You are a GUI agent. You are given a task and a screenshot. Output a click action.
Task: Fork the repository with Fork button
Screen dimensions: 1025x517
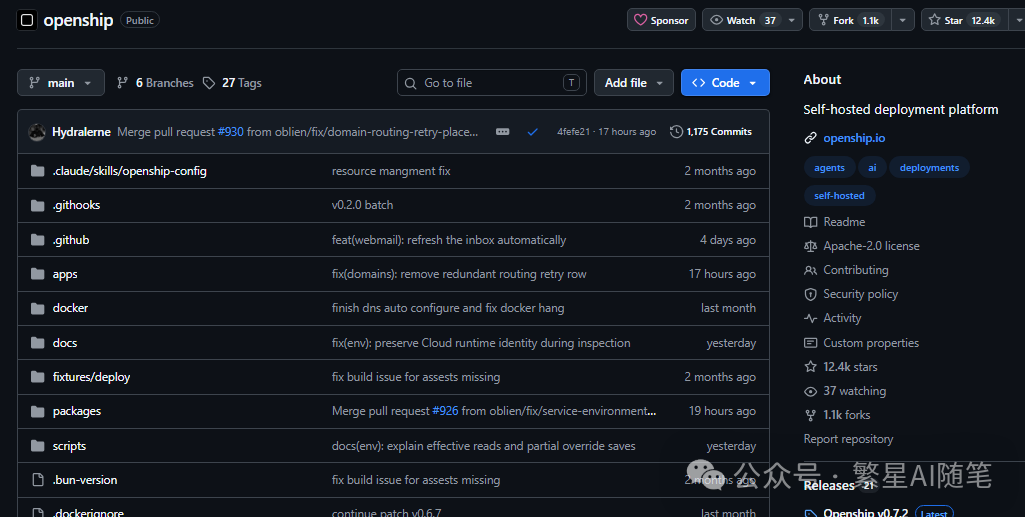pos(850,20)
